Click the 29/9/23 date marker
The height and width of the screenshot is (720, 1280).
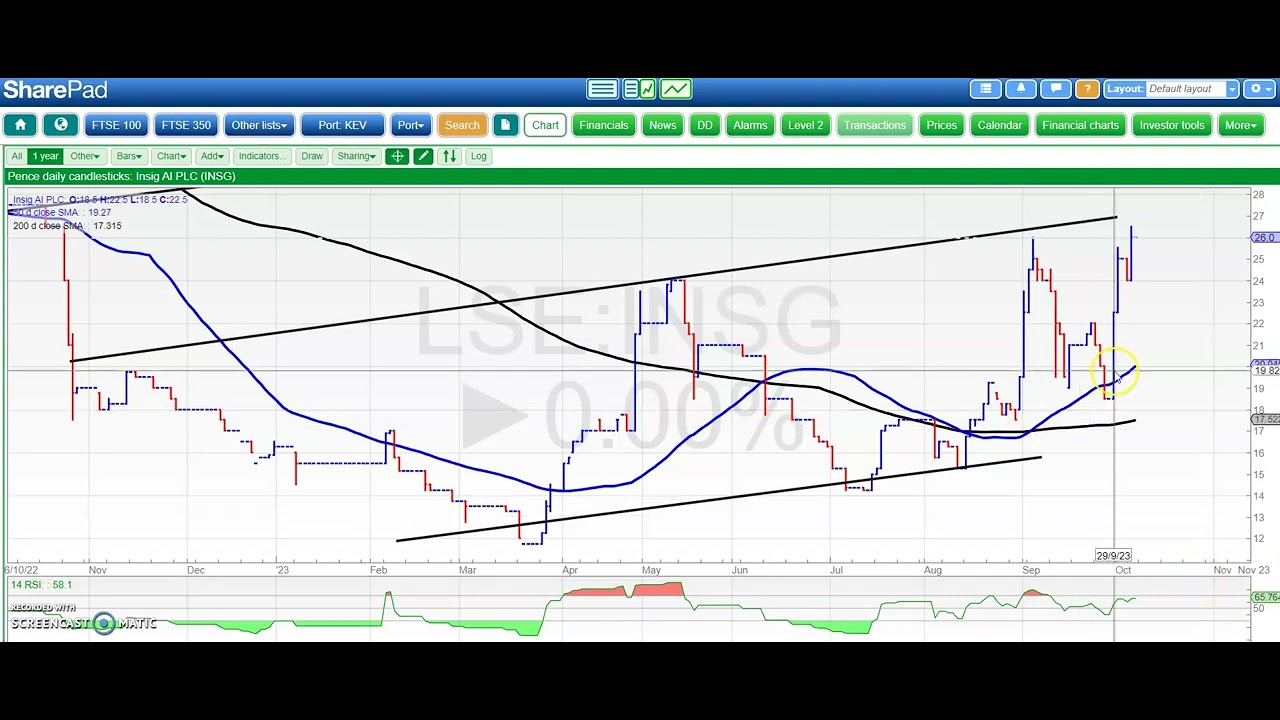(x=1113, y=556)
